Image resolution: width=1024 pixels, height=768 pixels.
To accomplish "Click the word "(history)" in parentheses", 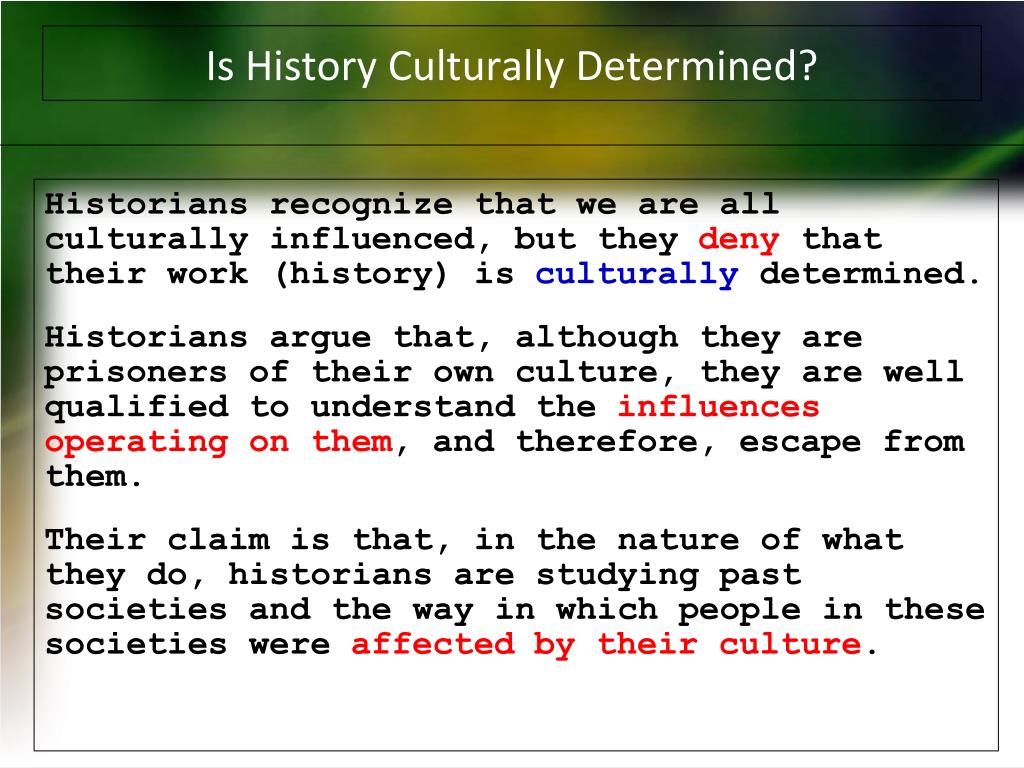I will 361,274.
